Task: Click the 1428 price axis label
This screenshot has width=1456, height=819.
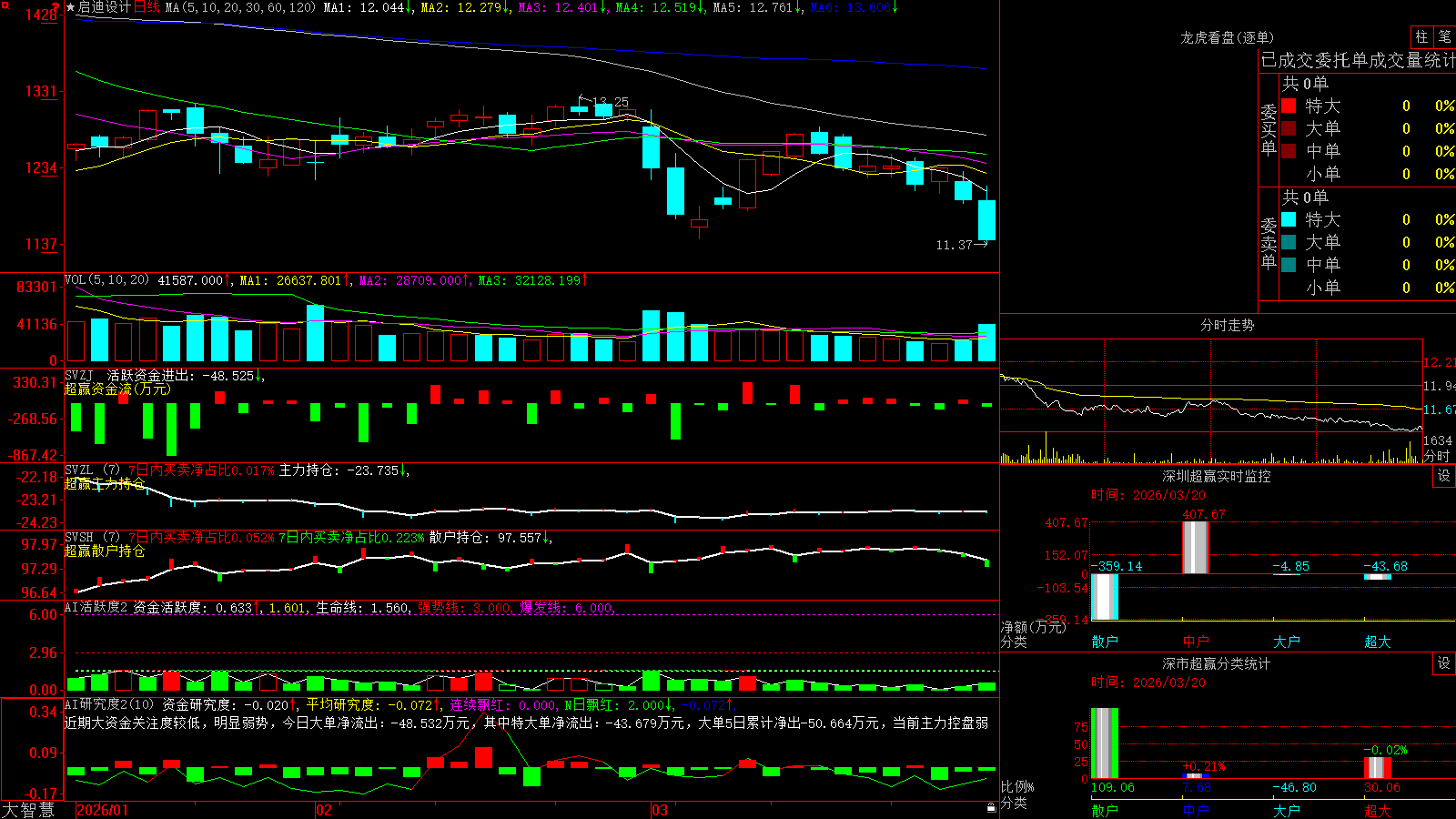Action: click(40, 15)
